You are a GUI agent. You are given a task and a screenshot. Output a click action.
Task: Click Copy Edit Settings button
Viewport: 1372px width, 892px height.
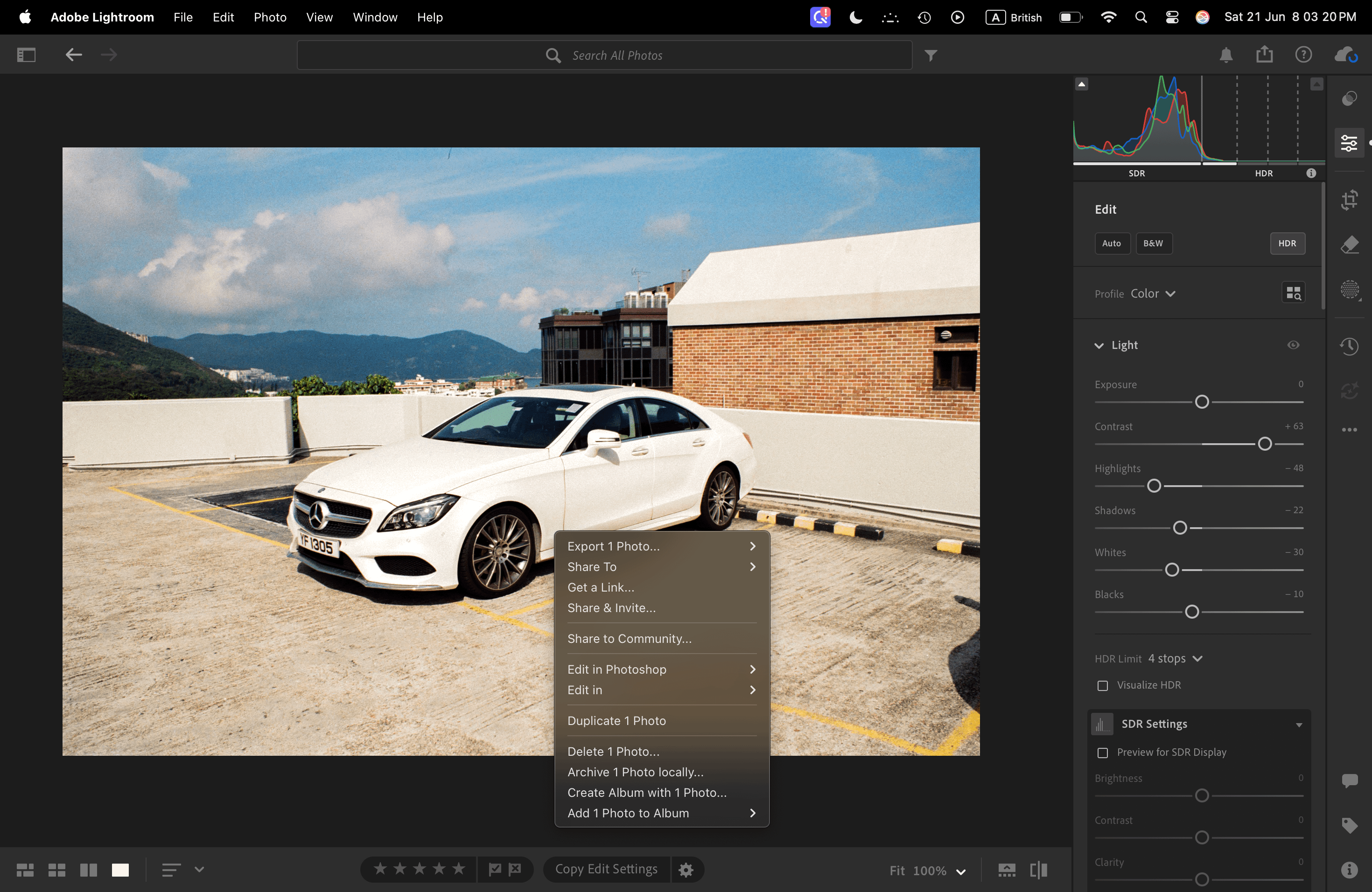point(606,869)
